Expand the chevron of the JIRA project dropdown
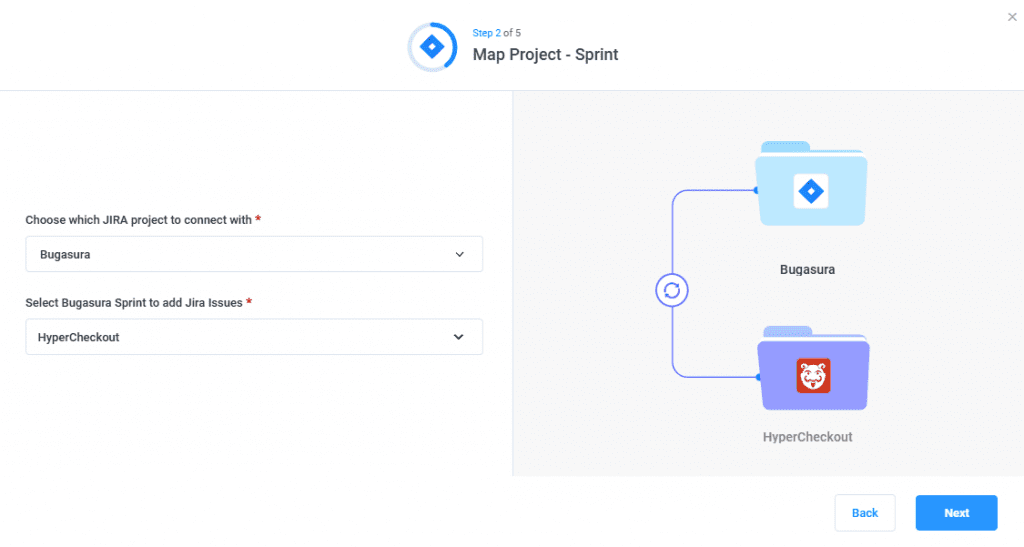Screen dimensions: 1024x547 tap(459, 254)
